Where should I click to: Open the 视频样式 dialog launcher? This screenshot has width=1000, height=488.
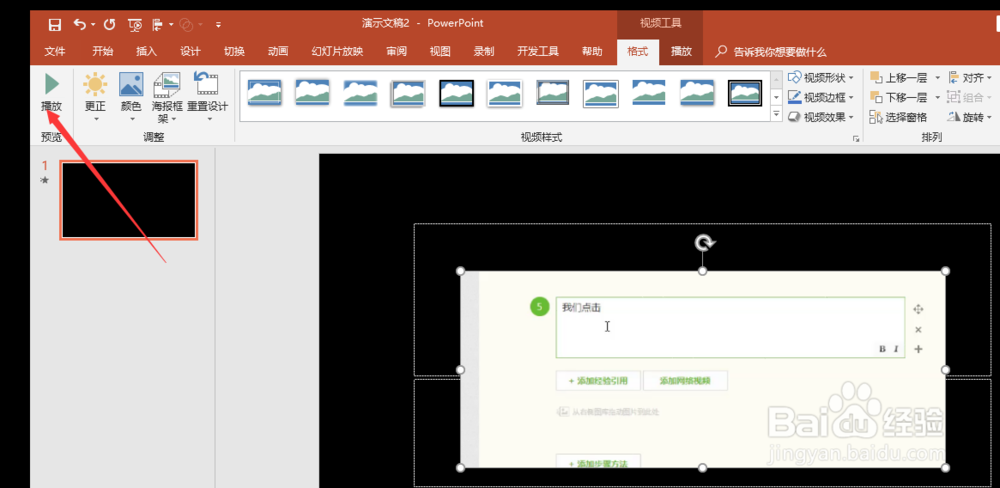click(x=856, y=138)
